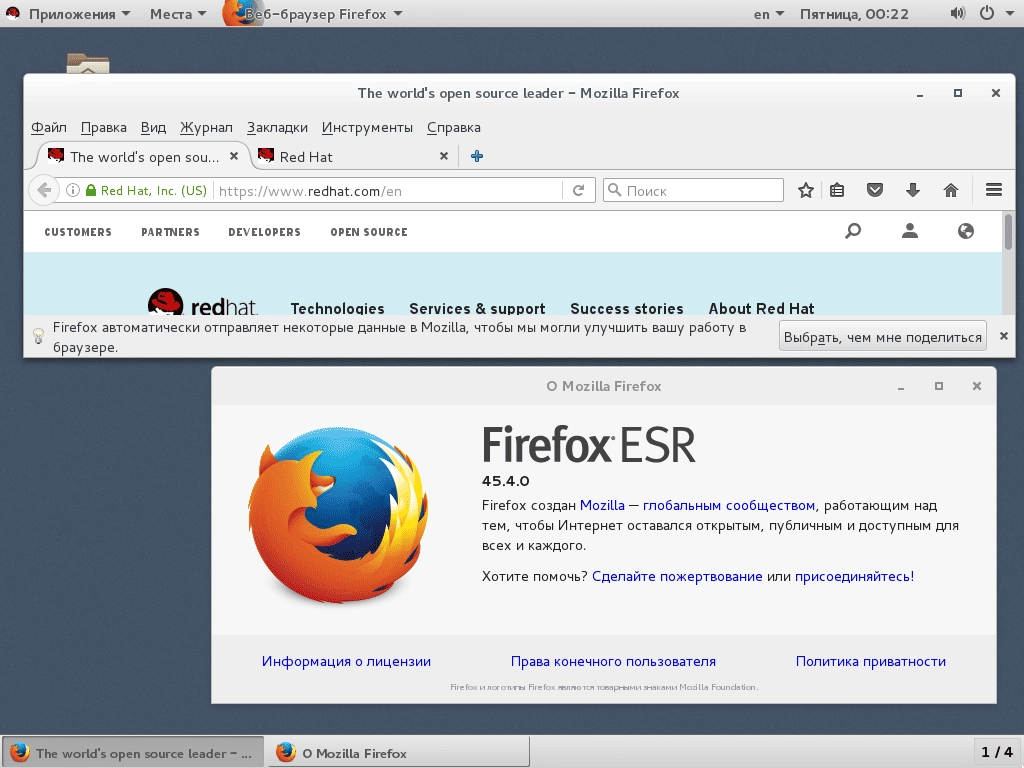
Task: Show bookmarks list icon
Action: pyautogui.click(x=837, y=190)
